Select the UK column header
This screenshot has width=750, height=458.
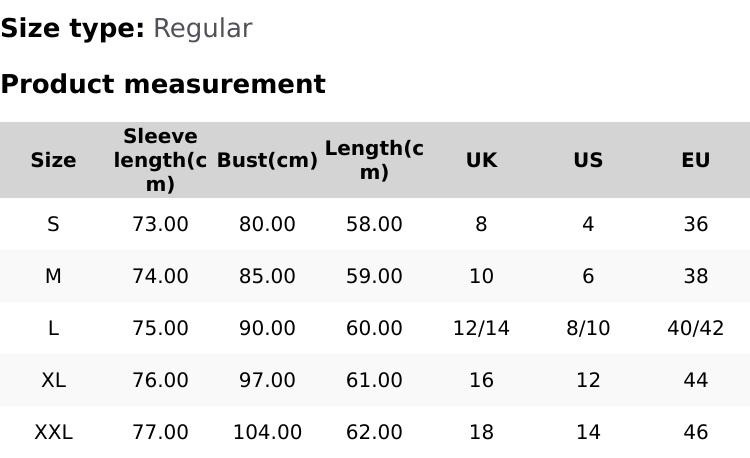(x=481, y=160)
